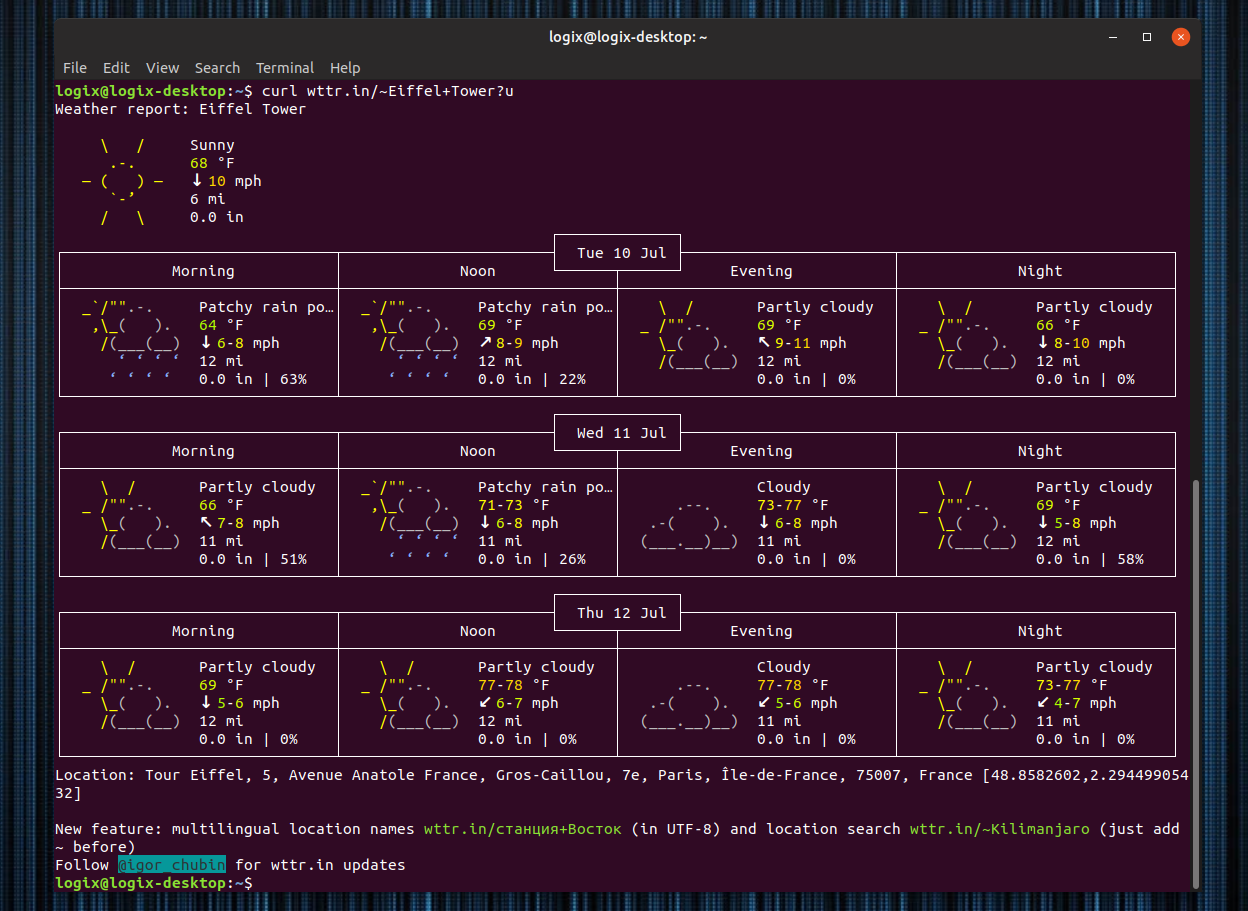Click the sunny weather ASCII icon

point(125,180)
